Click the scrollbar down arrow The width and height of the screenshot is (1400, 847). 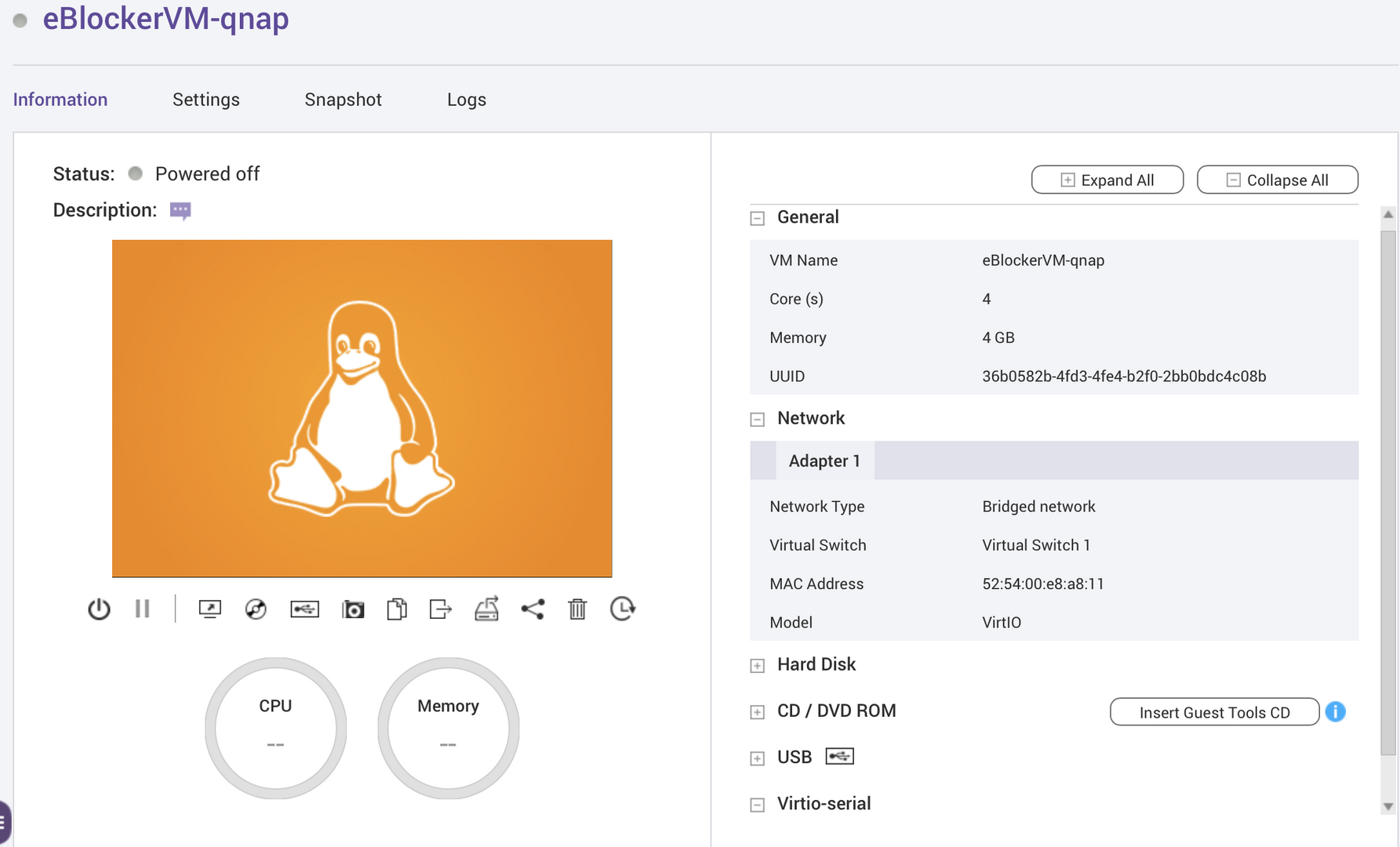coord(1388,806)
